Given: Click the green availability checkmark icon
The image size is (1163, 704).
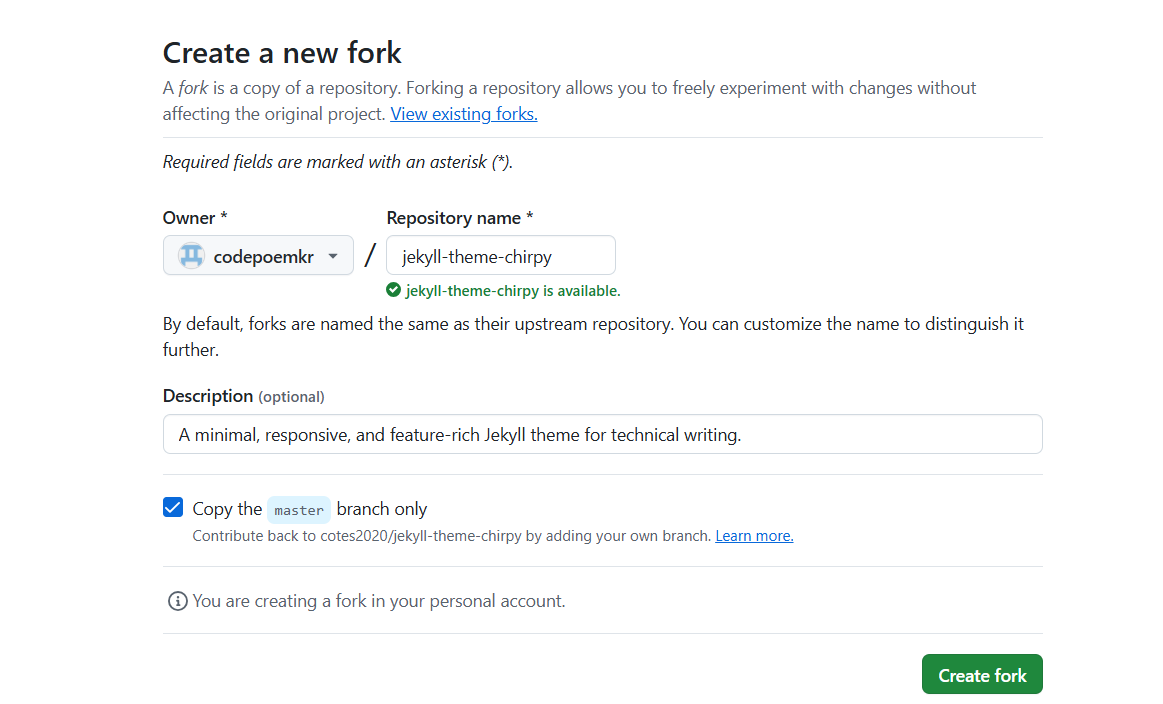Looking at the screenshot, I should 394,290.
